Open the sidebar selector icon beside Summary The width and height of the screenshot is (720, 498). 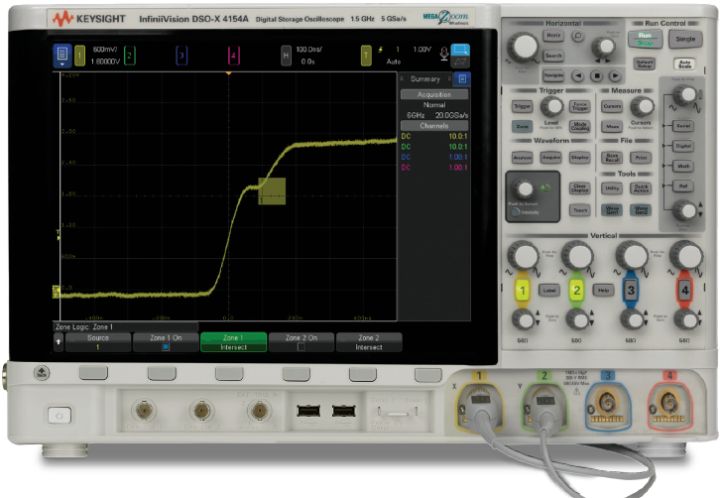[462, 79]
